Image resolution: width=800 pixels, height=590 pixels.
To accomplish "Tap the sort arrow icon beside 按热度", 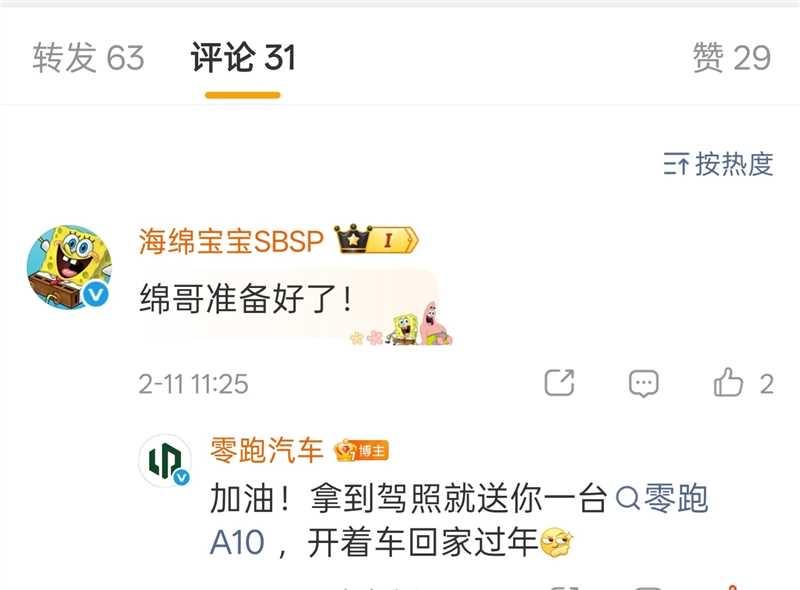I will click(676, 164).
